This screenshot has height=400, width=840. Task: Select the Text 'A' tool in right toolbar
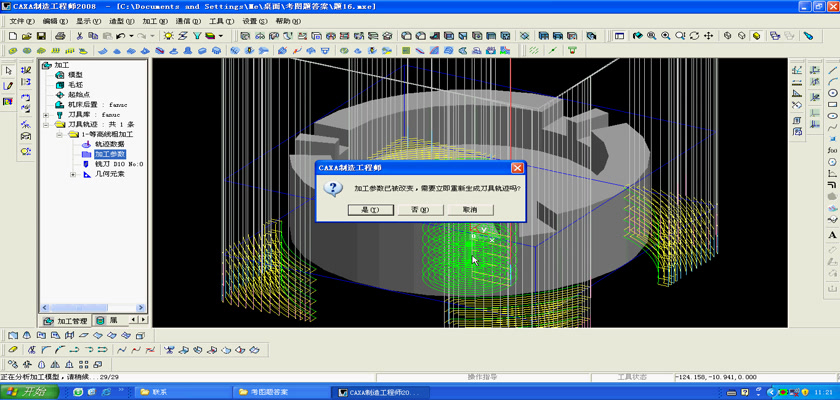click(832, 235)
